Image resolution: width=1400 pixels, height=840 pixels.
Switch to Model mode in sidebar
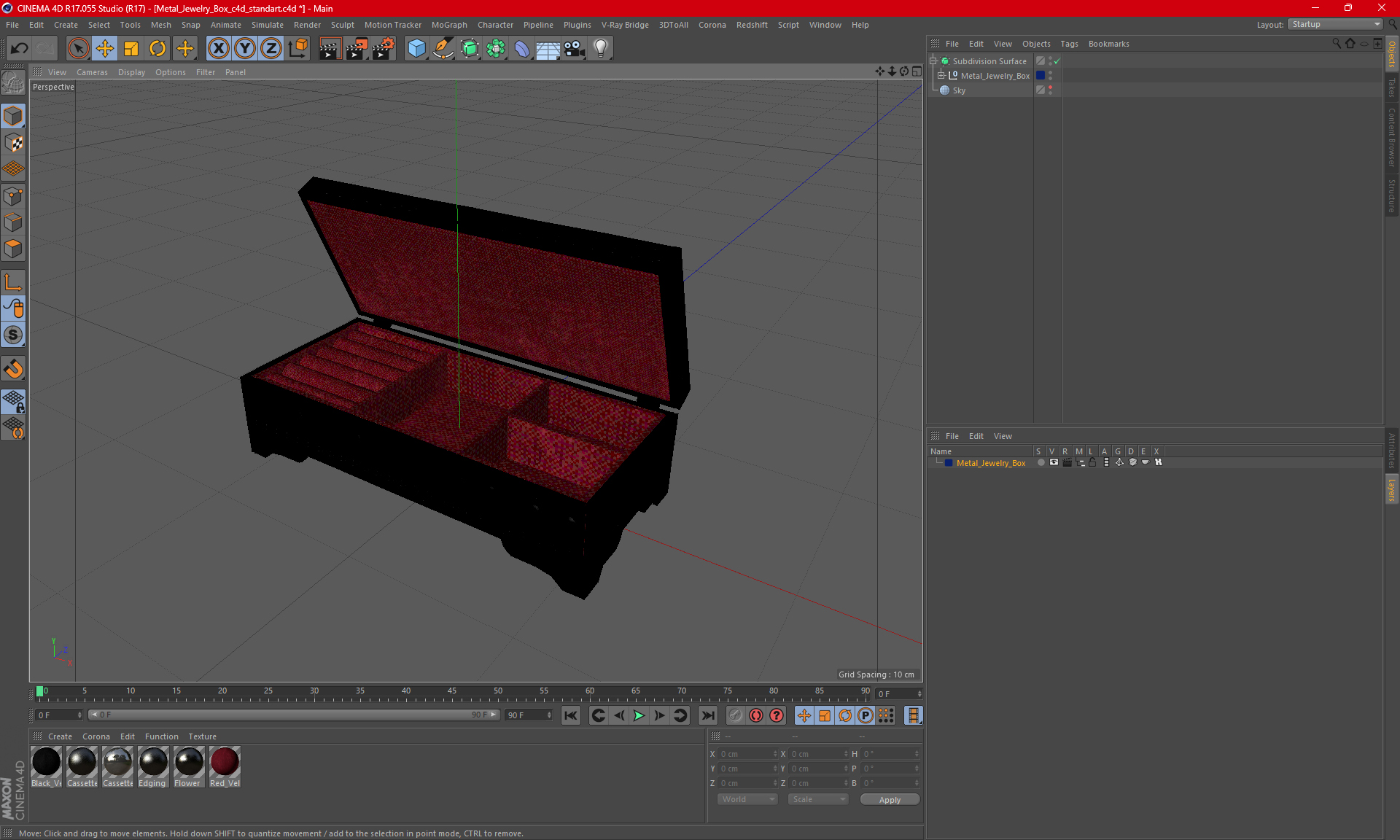tap(13, 117)
